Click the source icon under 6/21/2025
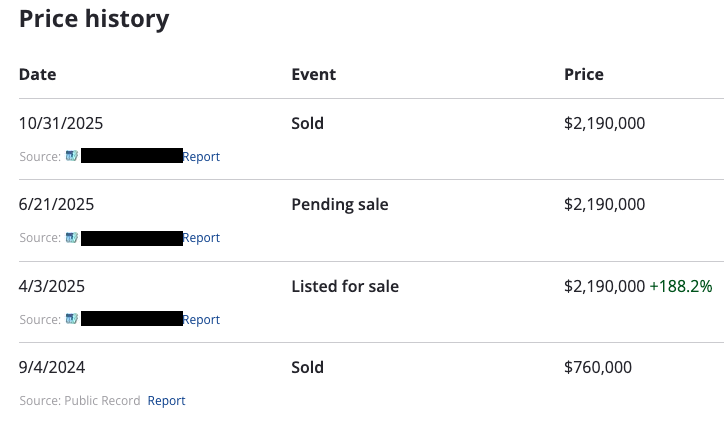 72,238
